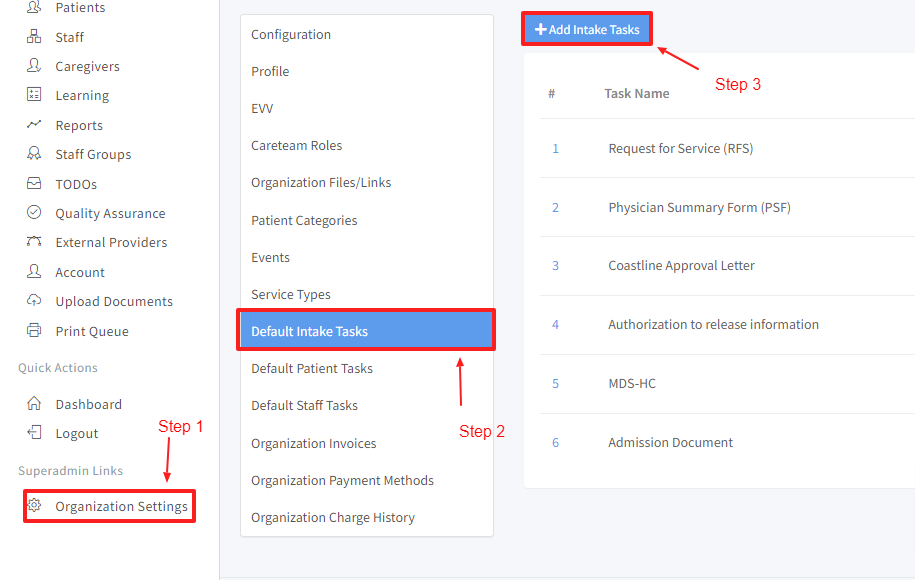Open the External Providers sidebar link
915x580 pixels.
111,243
